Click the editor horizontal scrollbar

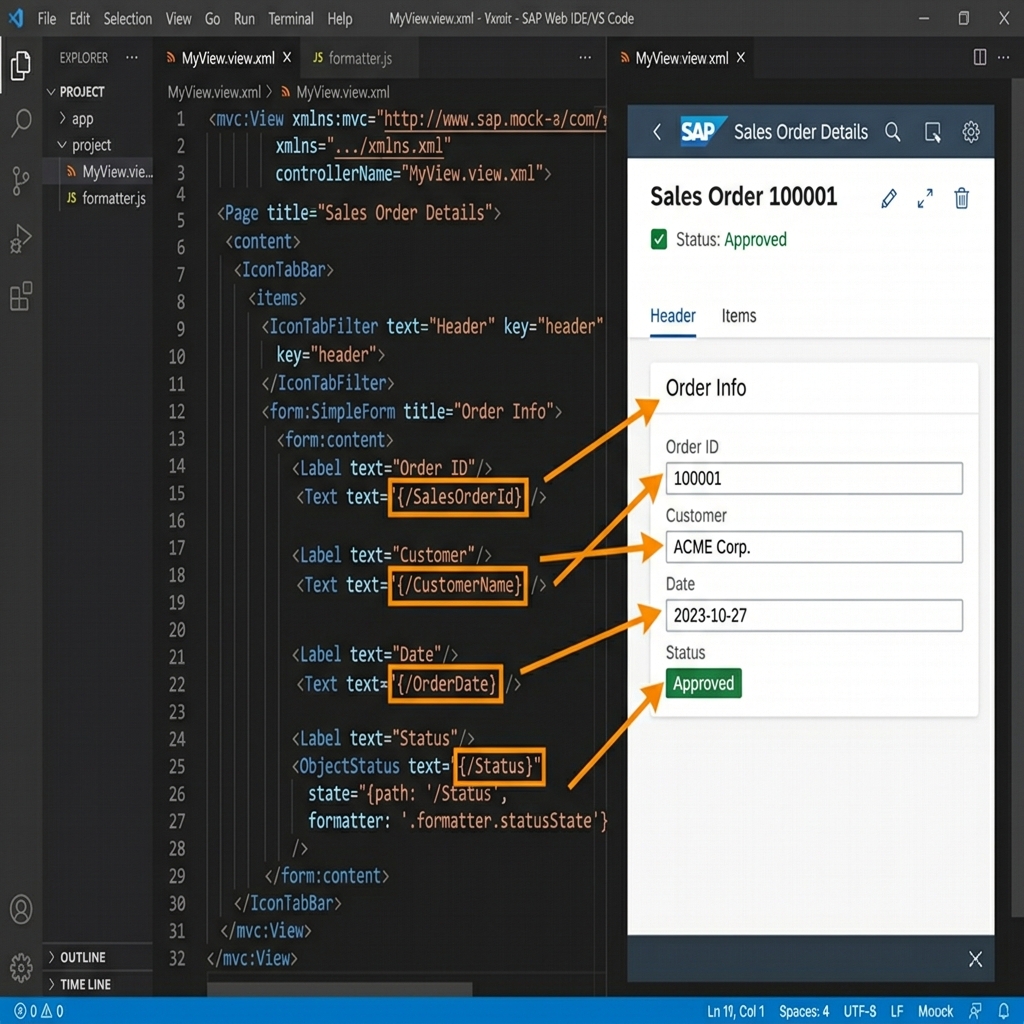coord(340,989)
